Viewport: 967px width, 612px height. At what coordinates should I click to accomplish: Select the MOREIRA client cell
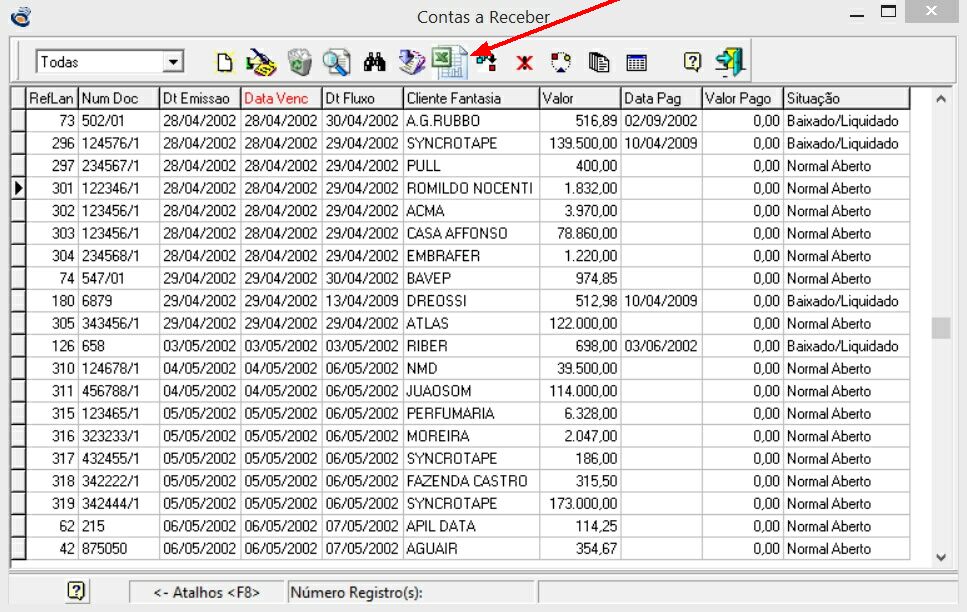[x=471, y=436]
